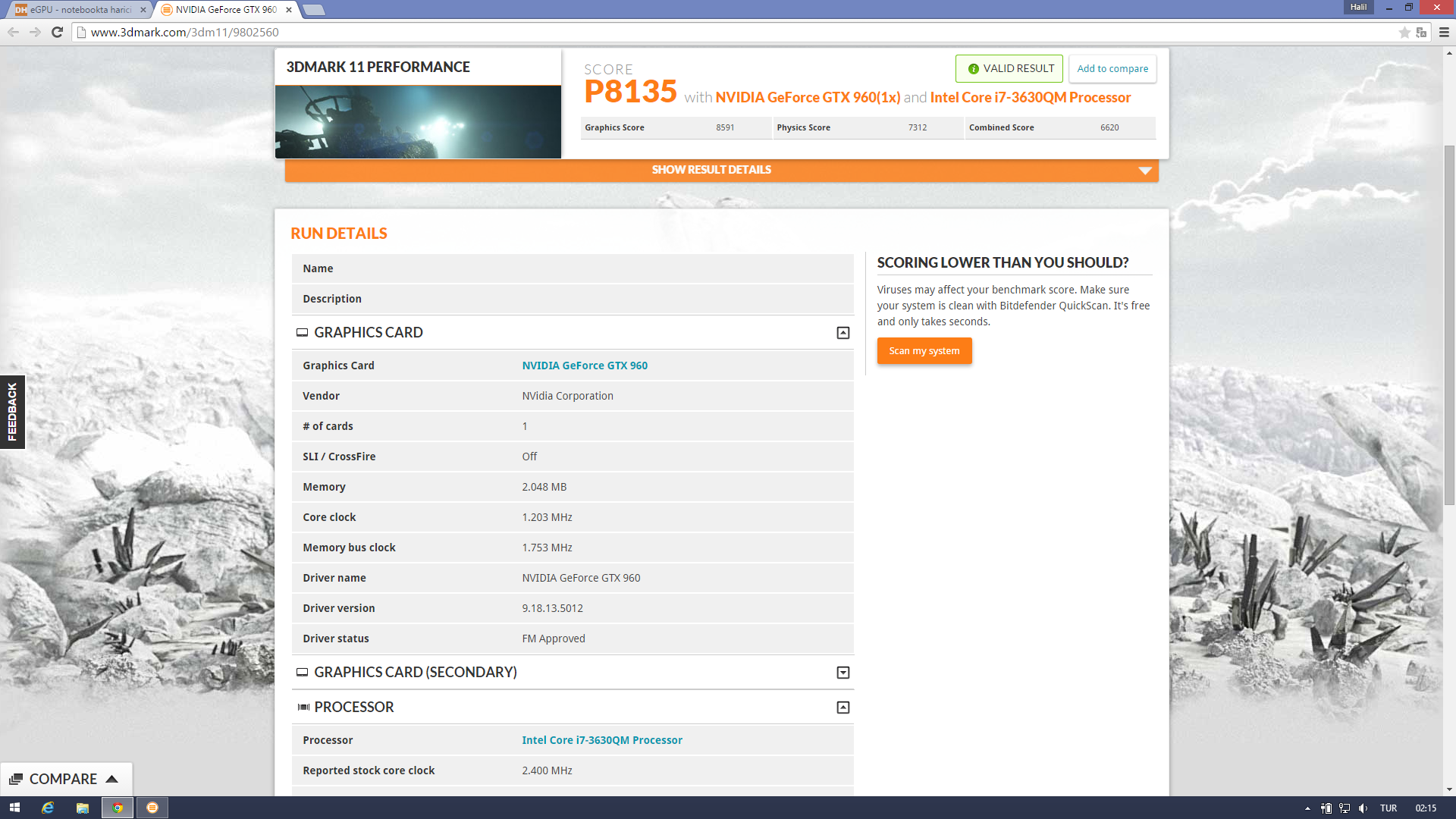Collapse the PROCESSOR section toggle

click(843, 708)
